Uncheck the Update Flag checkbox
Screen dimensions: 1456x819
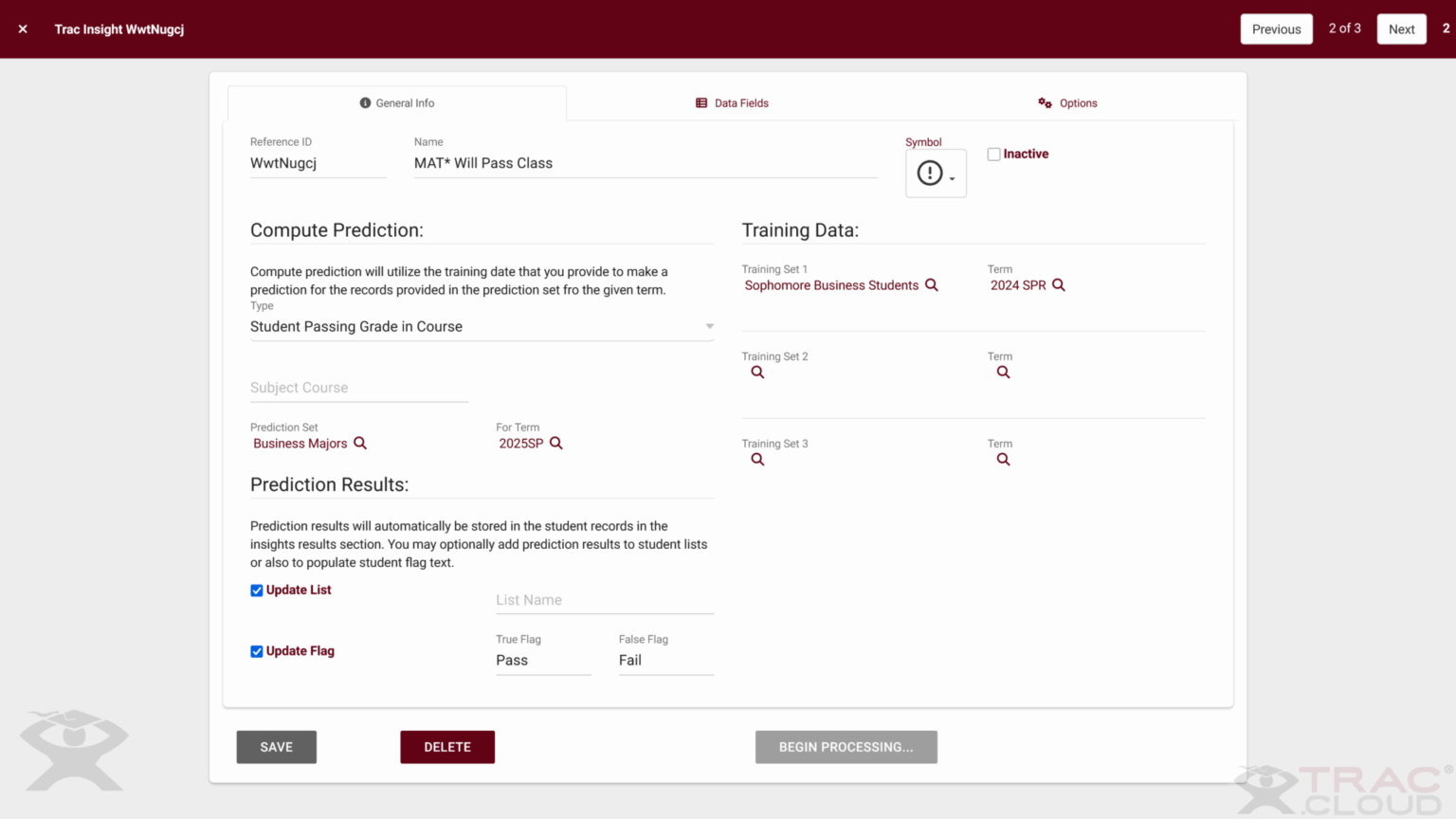257,651
